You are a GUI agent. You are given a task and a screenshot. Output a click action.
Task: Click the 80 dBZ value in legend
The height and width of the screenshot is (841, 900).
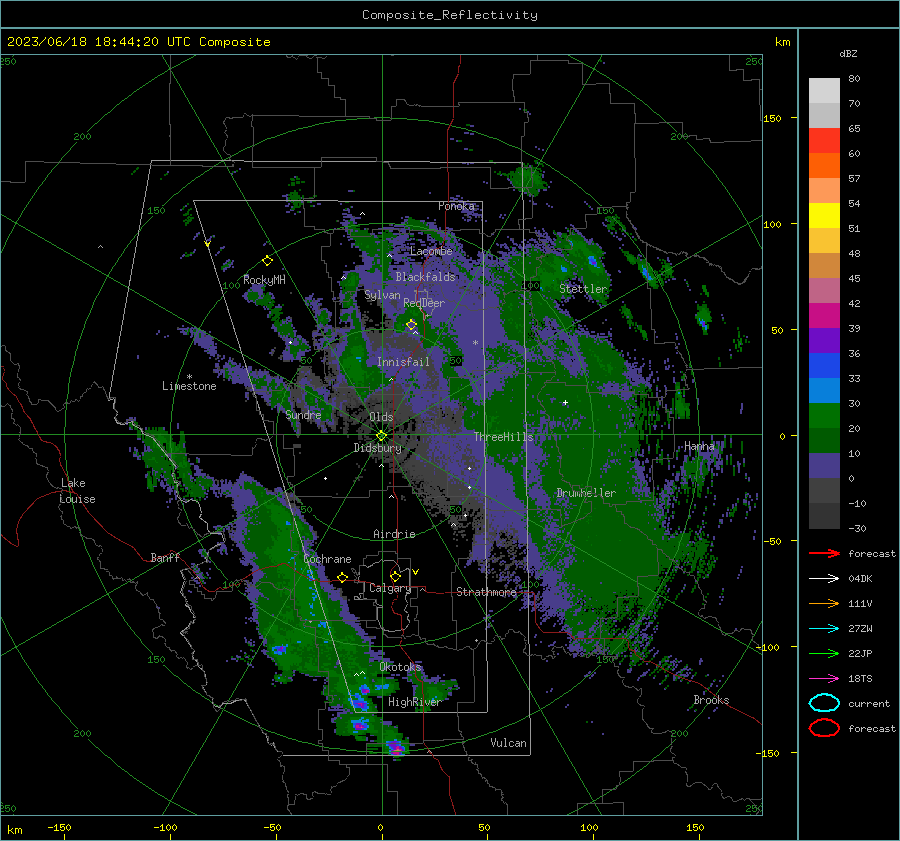click(854, 79)
